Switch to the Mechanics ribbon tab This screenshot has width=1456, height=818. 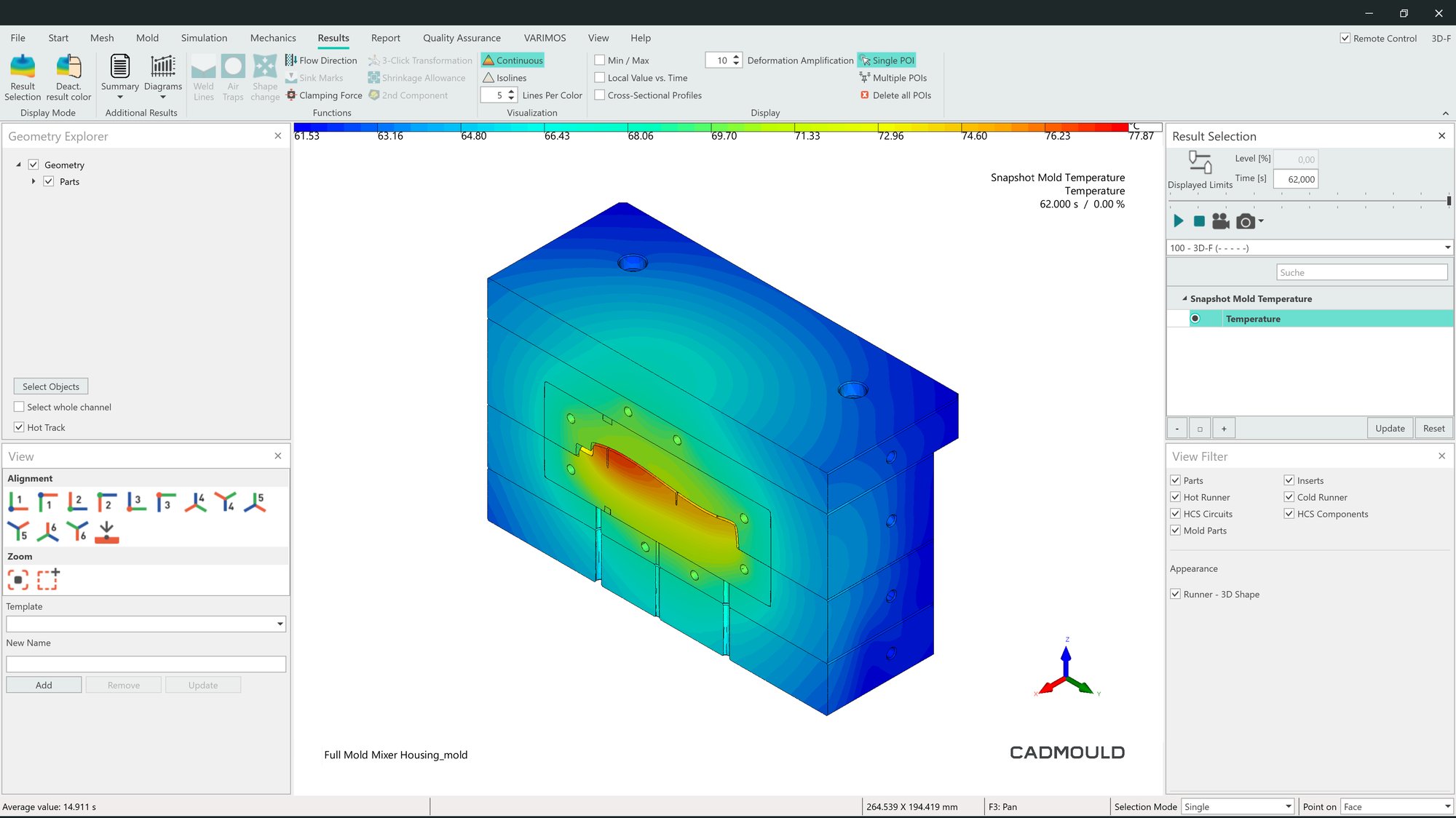click(273, 38)
